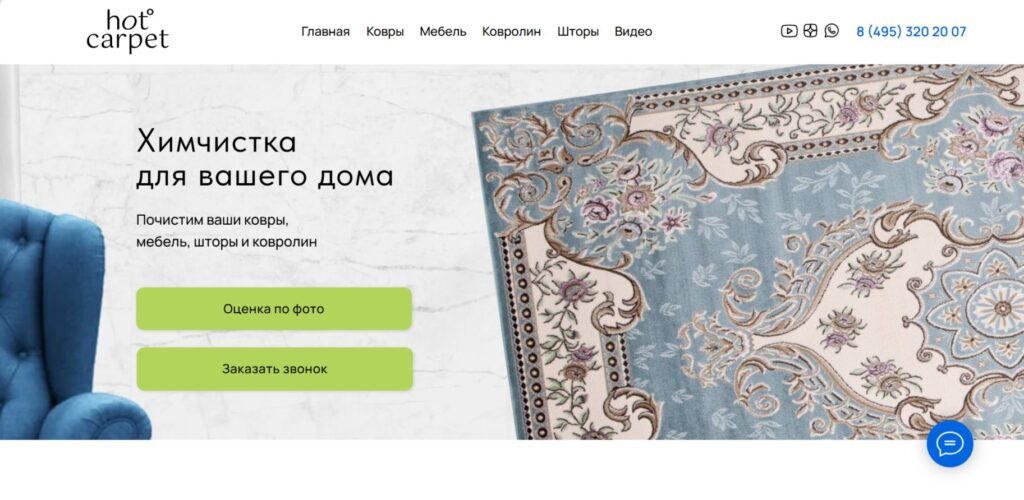This screenshot has height=500, width=1024.
Task: Open the Мебель menu section
Action: click(443, 31)
